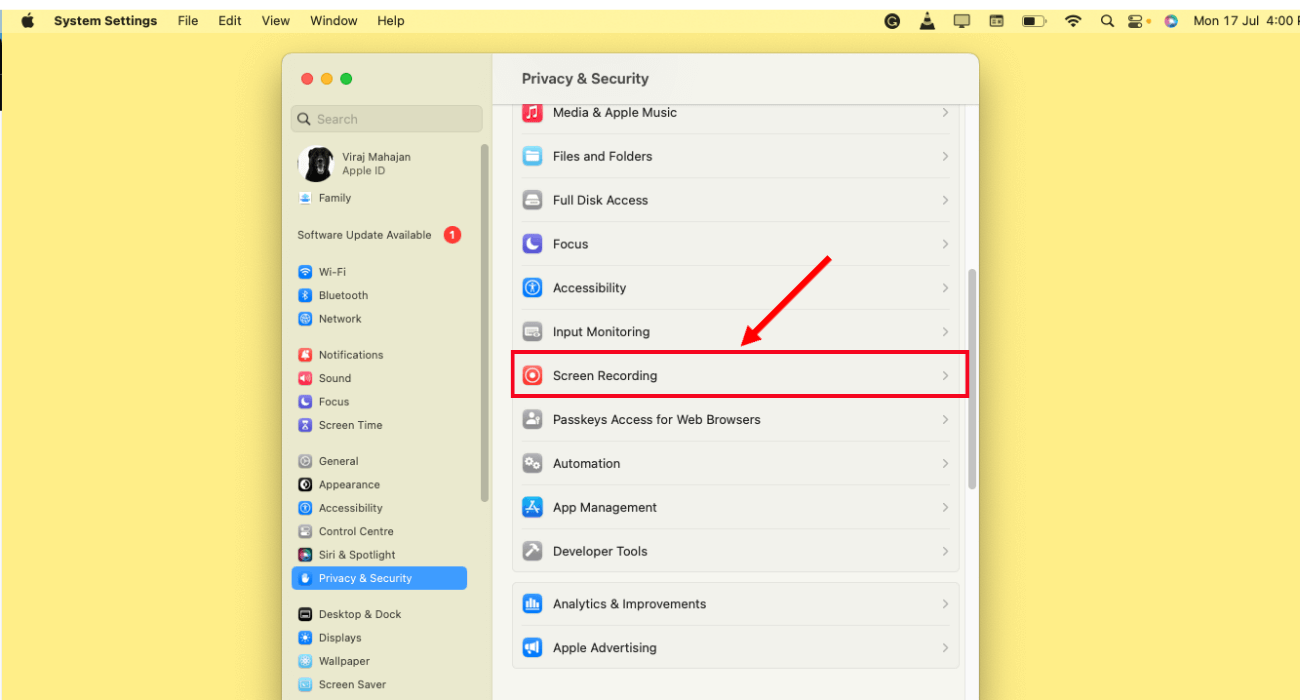Click the main pane vertical scrollbar
Screen dimensions: 1300x700
[972, 379]
